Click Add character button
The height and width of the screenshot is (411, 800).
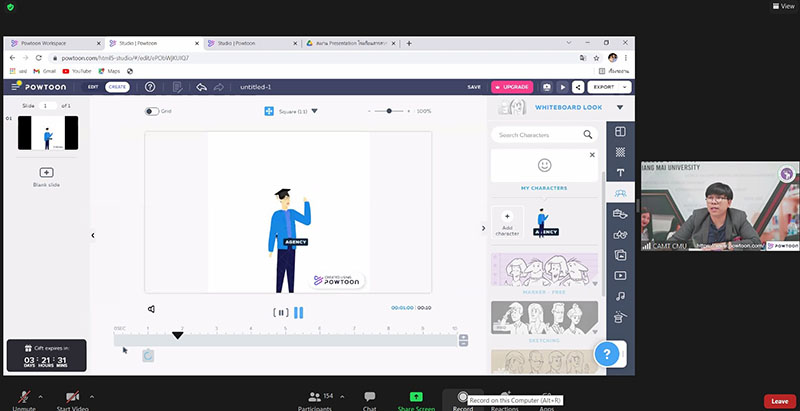click(x=507, y=222)
